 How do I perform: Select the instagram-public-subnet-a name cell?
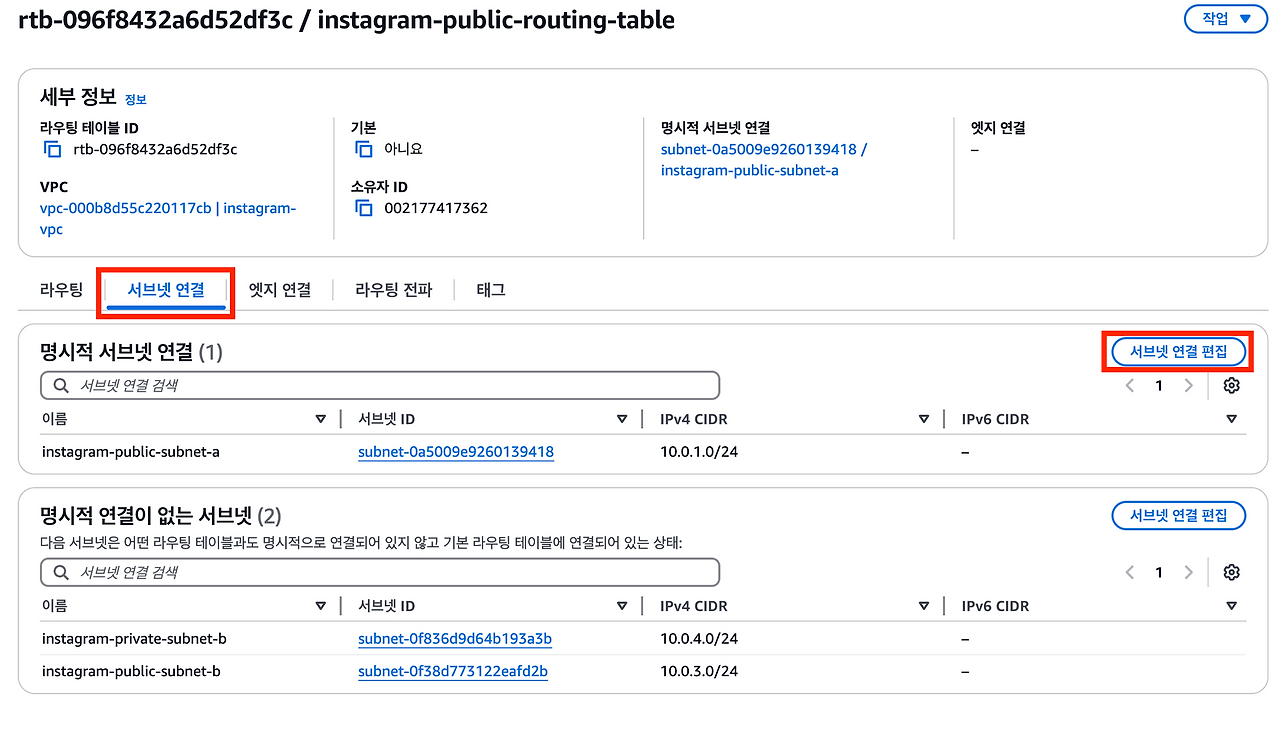[x=131, y=452]
